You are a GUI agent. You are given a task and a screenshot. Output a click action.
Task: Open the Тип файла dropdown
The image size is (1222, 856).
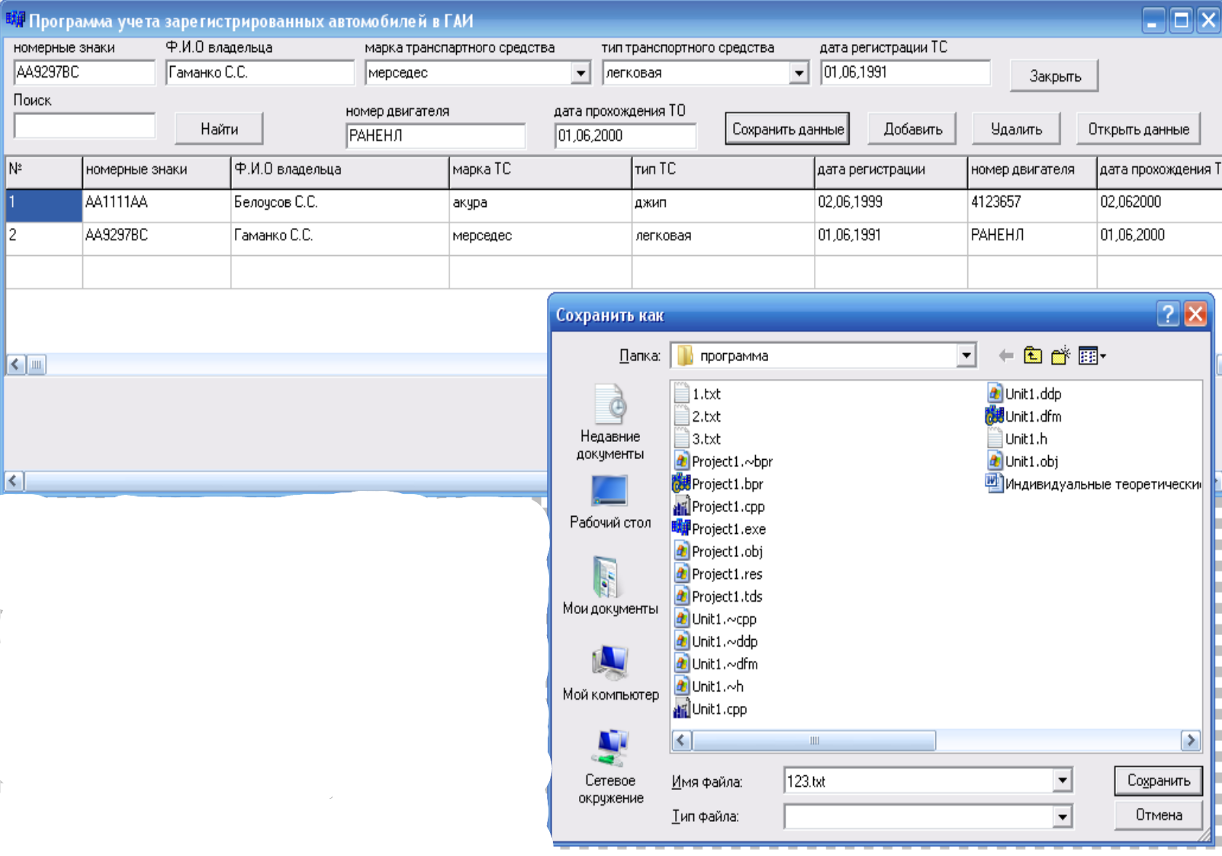point(1061,817)
